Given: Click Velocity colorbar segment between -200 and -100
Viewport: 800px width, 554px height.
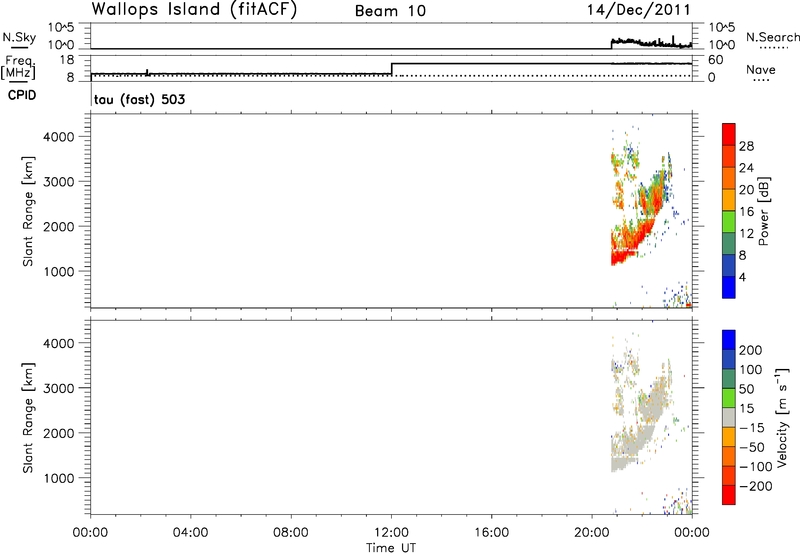Looking at the screenshot, I should [729, 475].
